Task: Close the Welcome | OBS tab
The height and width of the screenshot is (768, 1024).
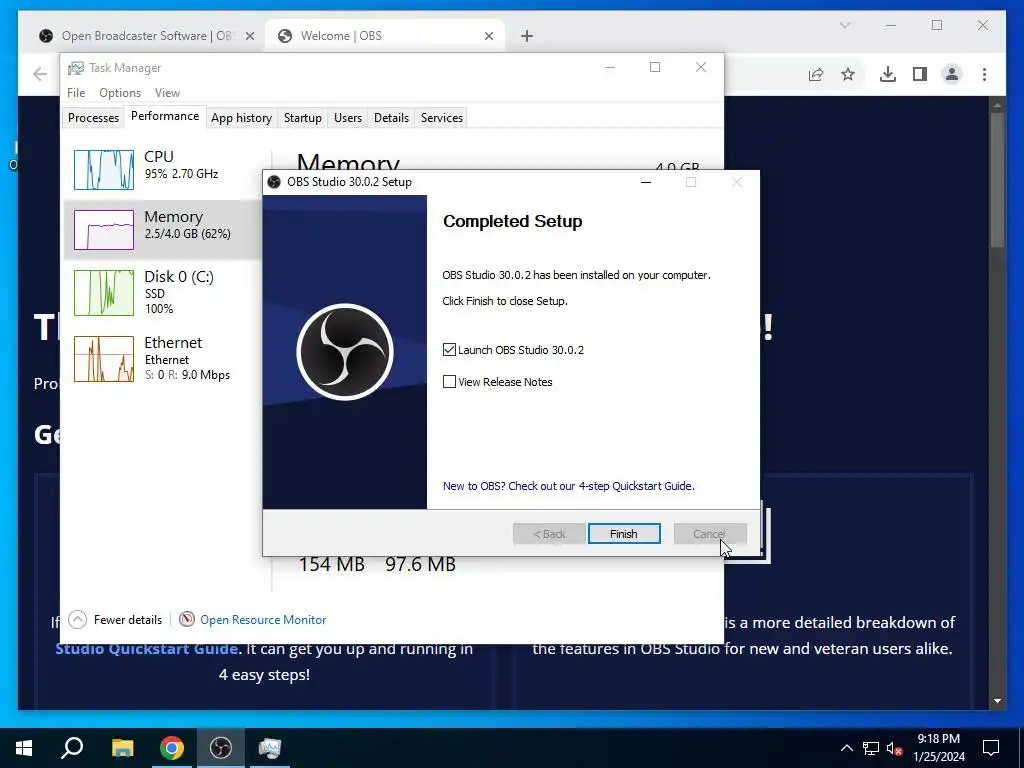Action: (488, 37)
